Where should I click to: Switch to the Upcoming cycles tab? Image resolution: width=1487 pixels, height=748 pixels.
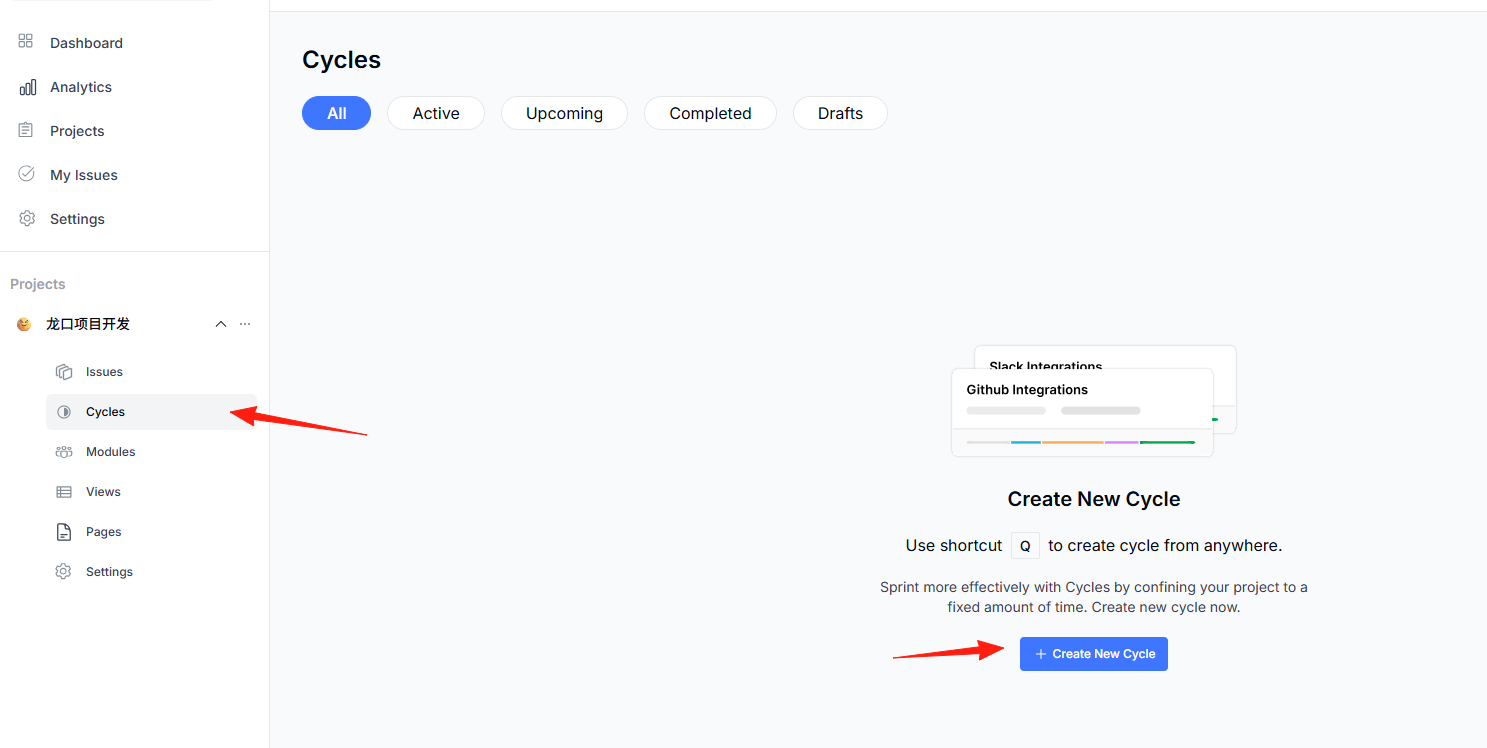point(564,113)
